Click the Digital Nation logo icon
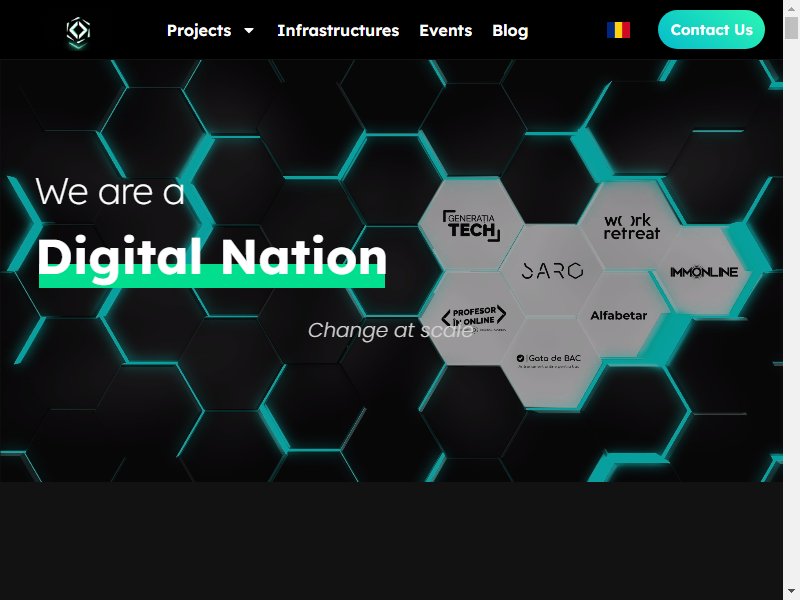The image size is (800, 600). (78, 32)
